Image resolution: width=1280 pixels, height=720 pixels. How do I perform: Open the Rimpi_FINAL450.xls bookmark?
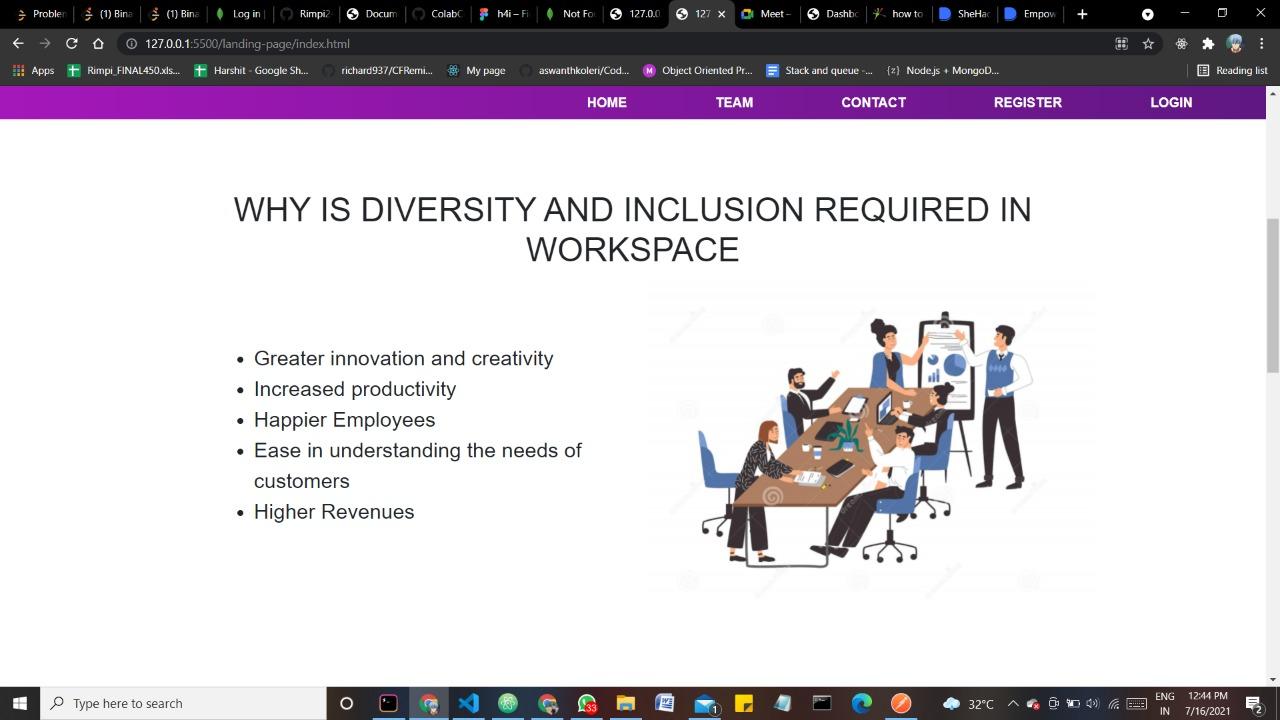(124, 70)
